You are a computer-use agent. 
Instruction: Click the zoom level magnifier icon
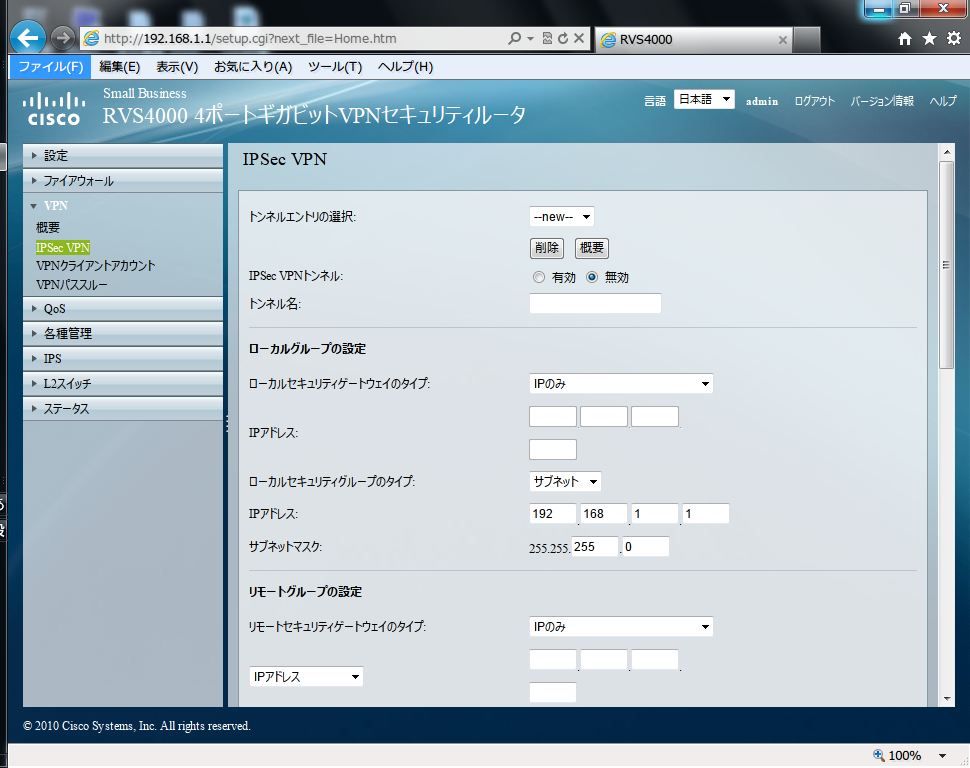pyautogui.click(x=878, y=755)
